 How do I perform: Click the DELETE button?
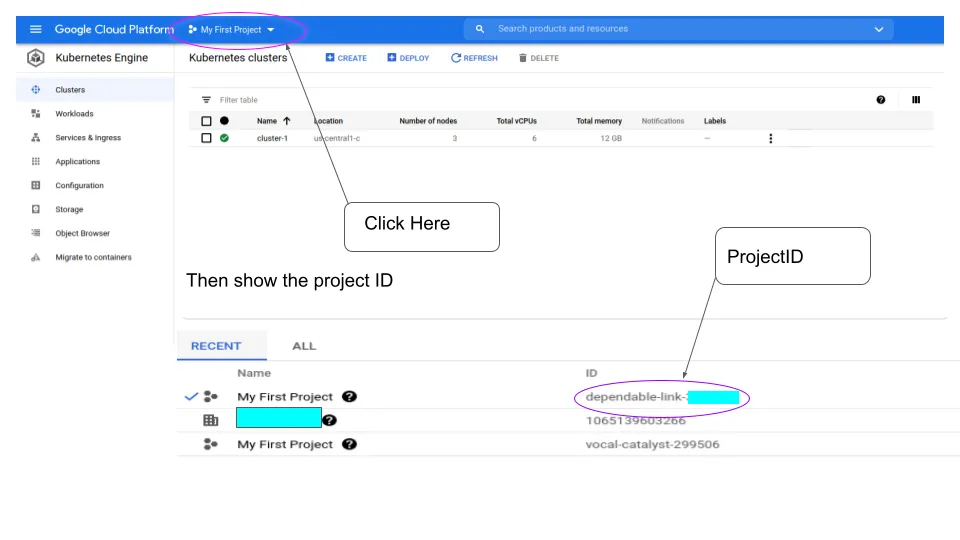pos(539,58)
